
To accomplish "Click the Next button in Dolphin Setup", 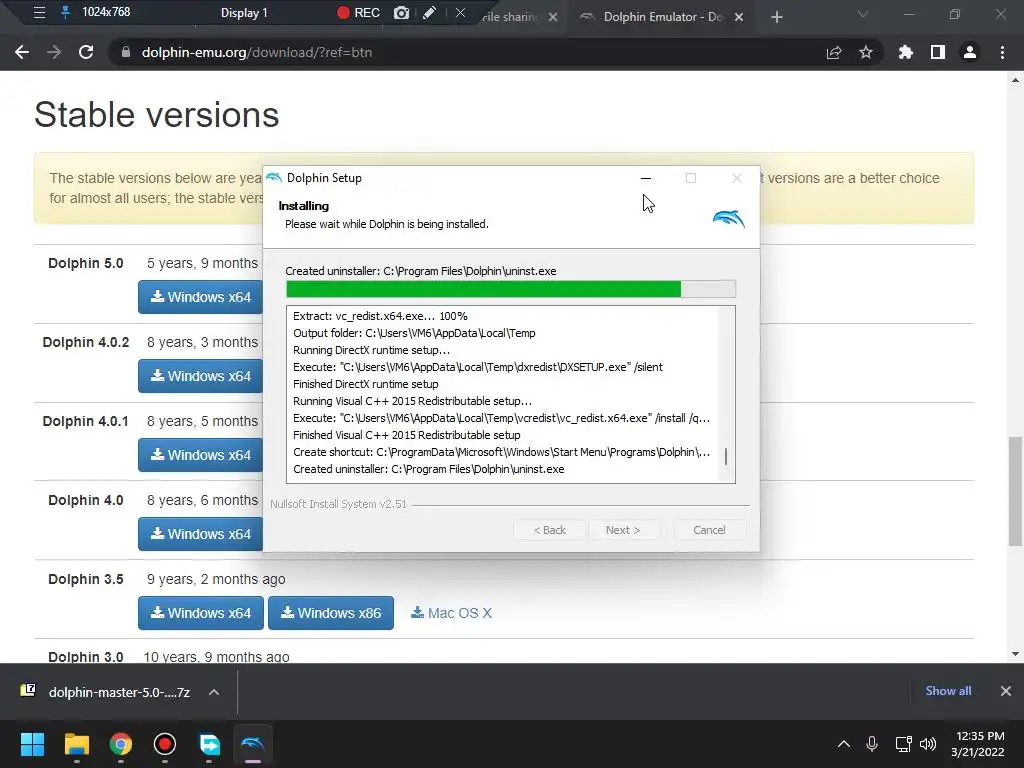I will pos(623,530).
